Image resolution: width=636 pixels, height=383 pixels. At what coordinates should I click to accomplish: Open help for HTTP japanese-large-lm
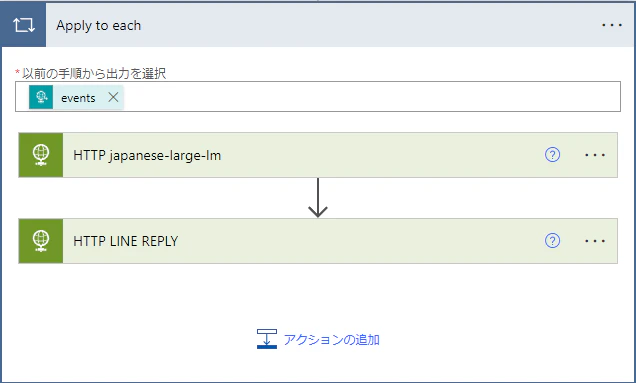tap(552, 155)
